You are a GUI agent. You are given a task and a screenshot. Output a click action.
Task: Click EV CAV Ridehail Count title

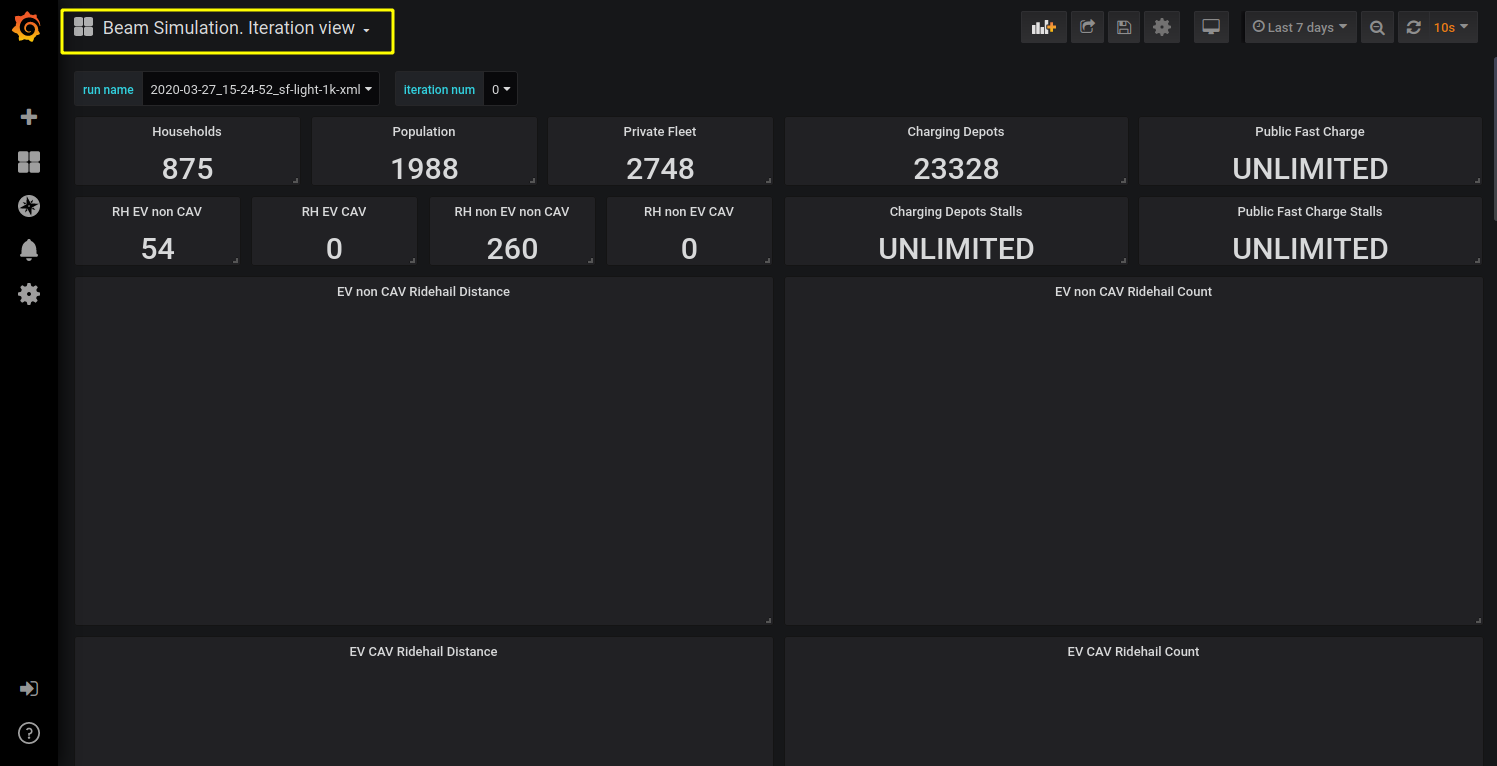(x=1133, y=651)
